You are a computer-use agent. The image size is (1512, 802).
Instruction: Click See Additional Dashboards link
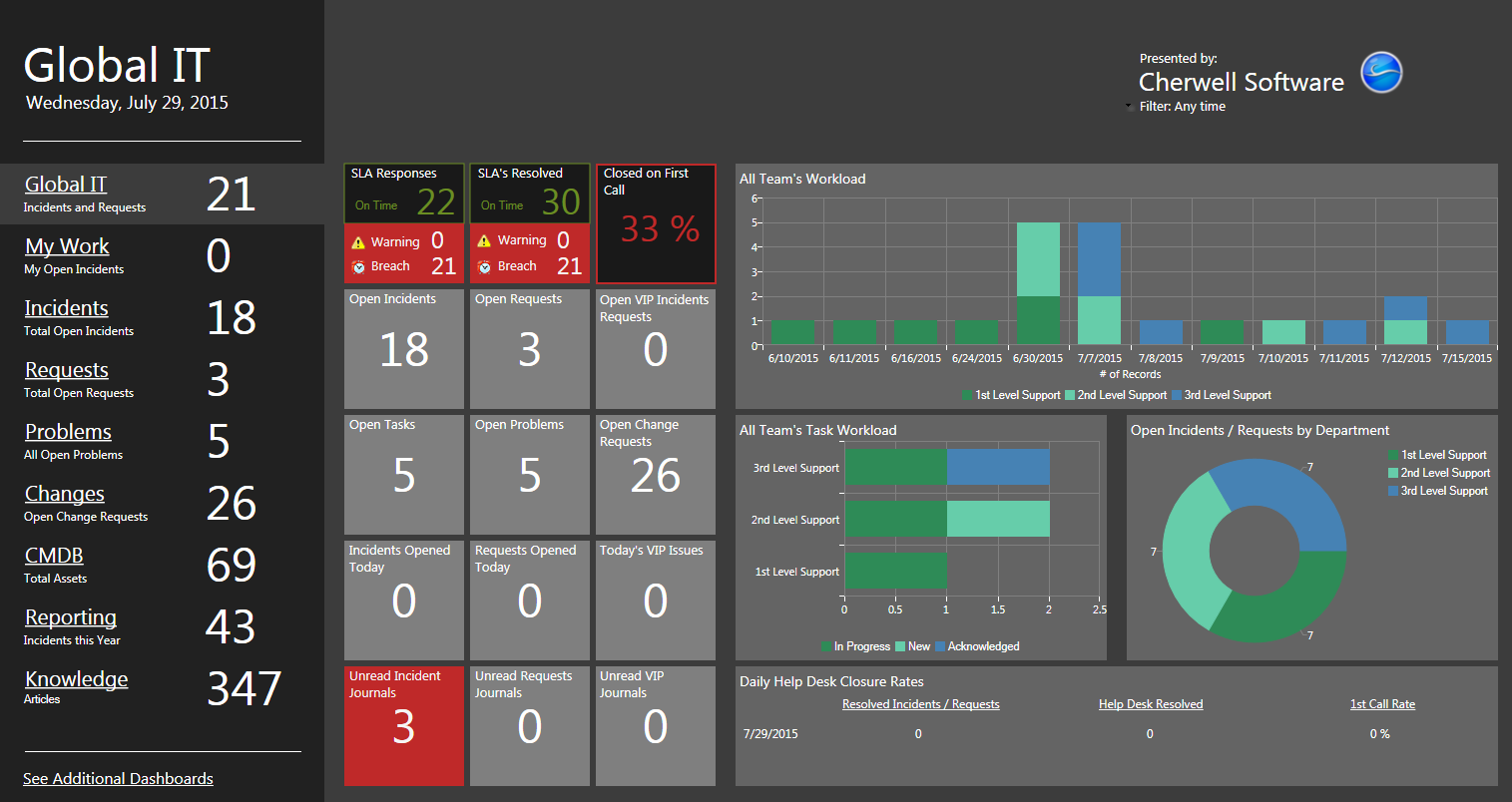[118, 778]
